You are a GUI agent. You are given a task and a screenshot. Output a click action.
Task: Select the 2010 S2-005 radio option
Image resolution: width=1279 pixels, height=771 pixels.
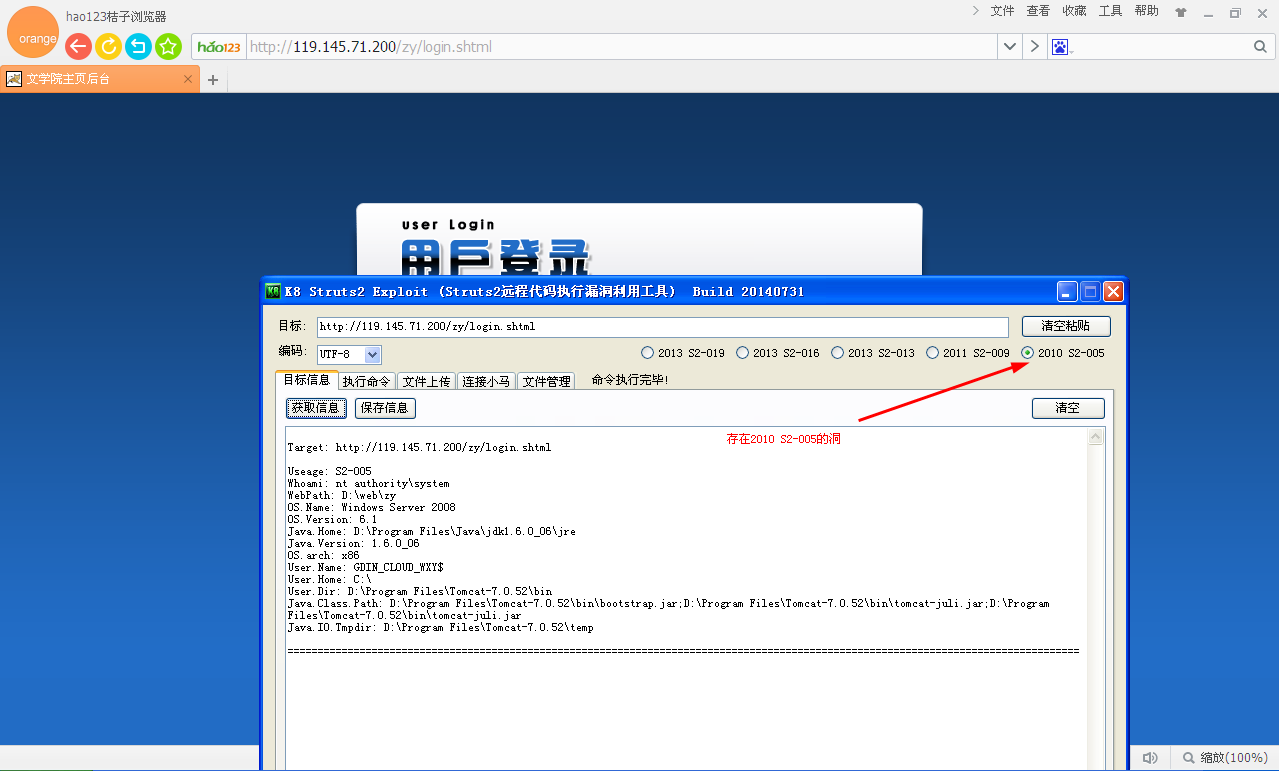[1063, 353]
